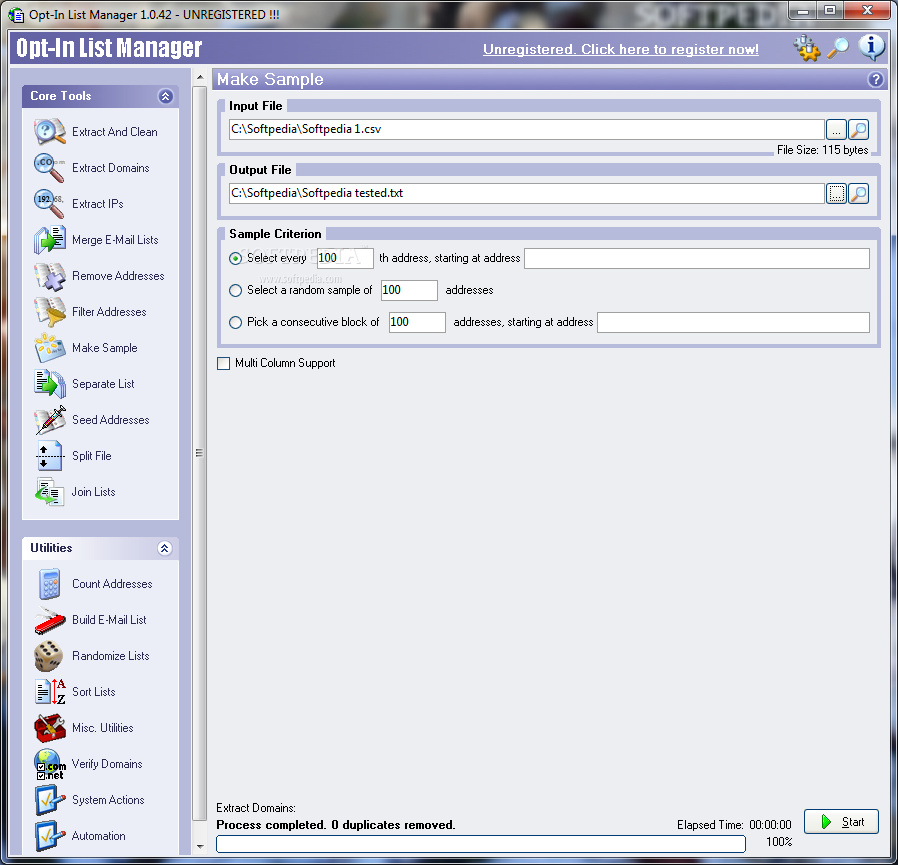
Task: Minimize the Opt-In List Manager window
Action: (803, 10)
